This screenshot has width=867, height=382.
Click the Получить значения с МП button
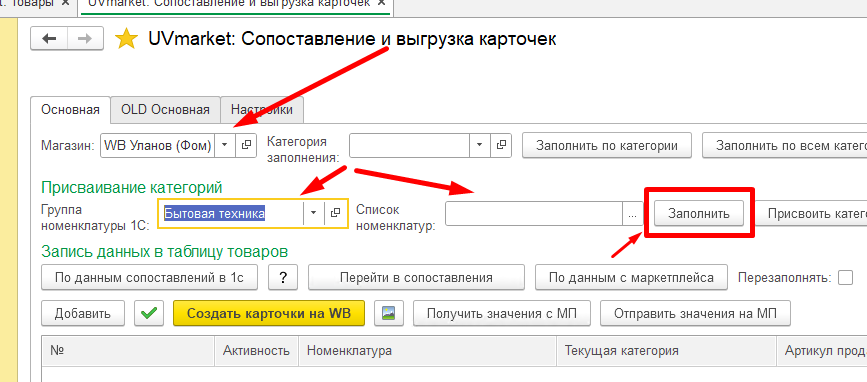pyautogui.click(x=502, y=313)
